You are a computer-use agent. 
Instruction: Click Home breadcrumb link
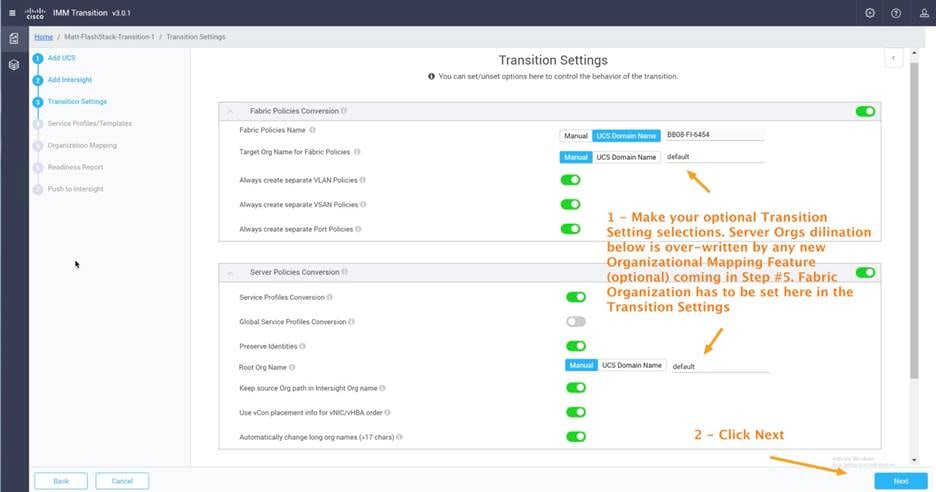coord(43,37)
